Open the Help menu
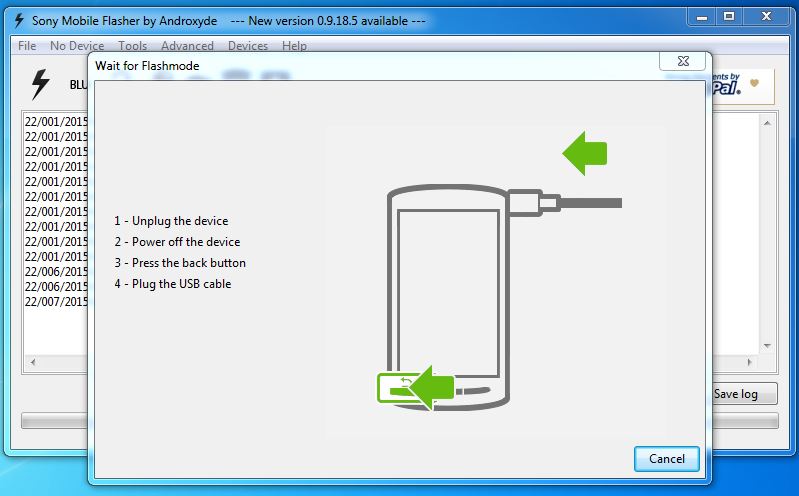Image resolution: width=799 pixels, height=496 pixels. [x=294, y=46]
